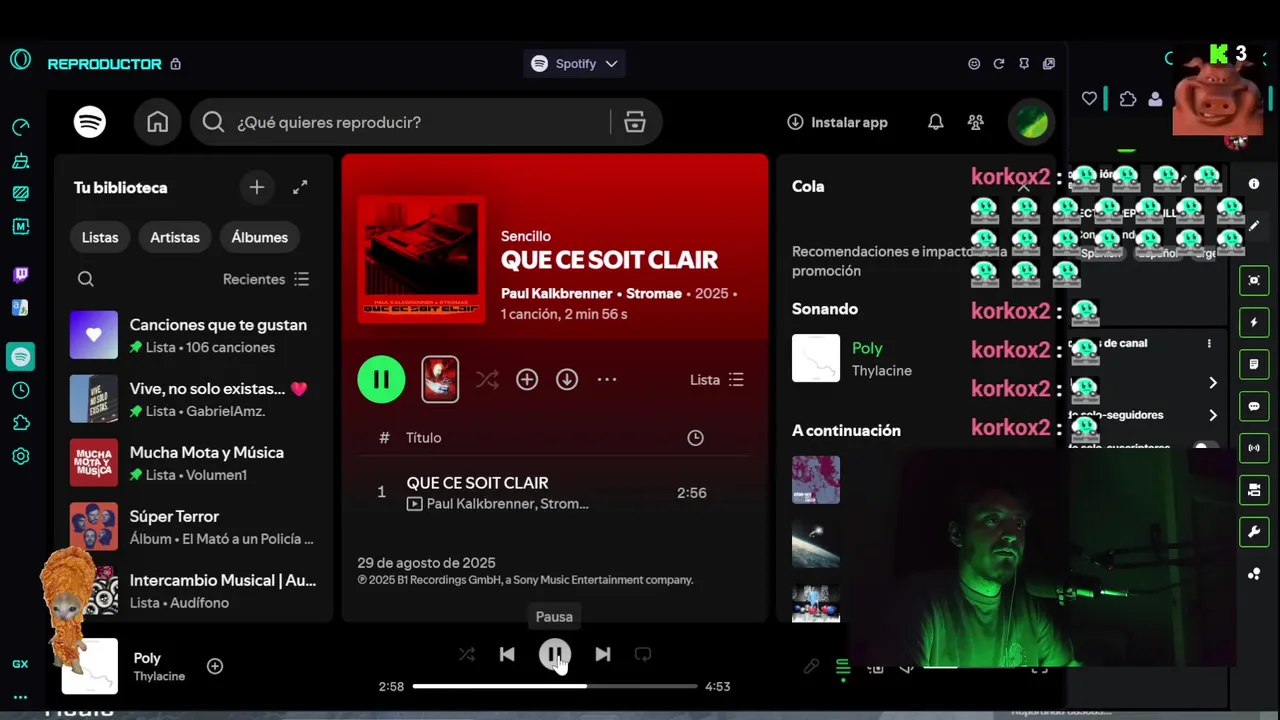Add Poly to liked songs
Screen dimensions: 1280x720
(215, 666)
